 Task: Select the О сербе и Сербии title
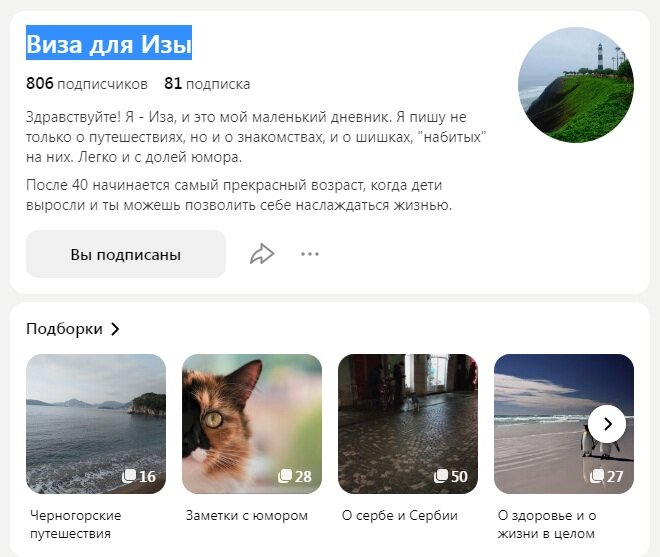pyautogui.click(x=399, y=516)
